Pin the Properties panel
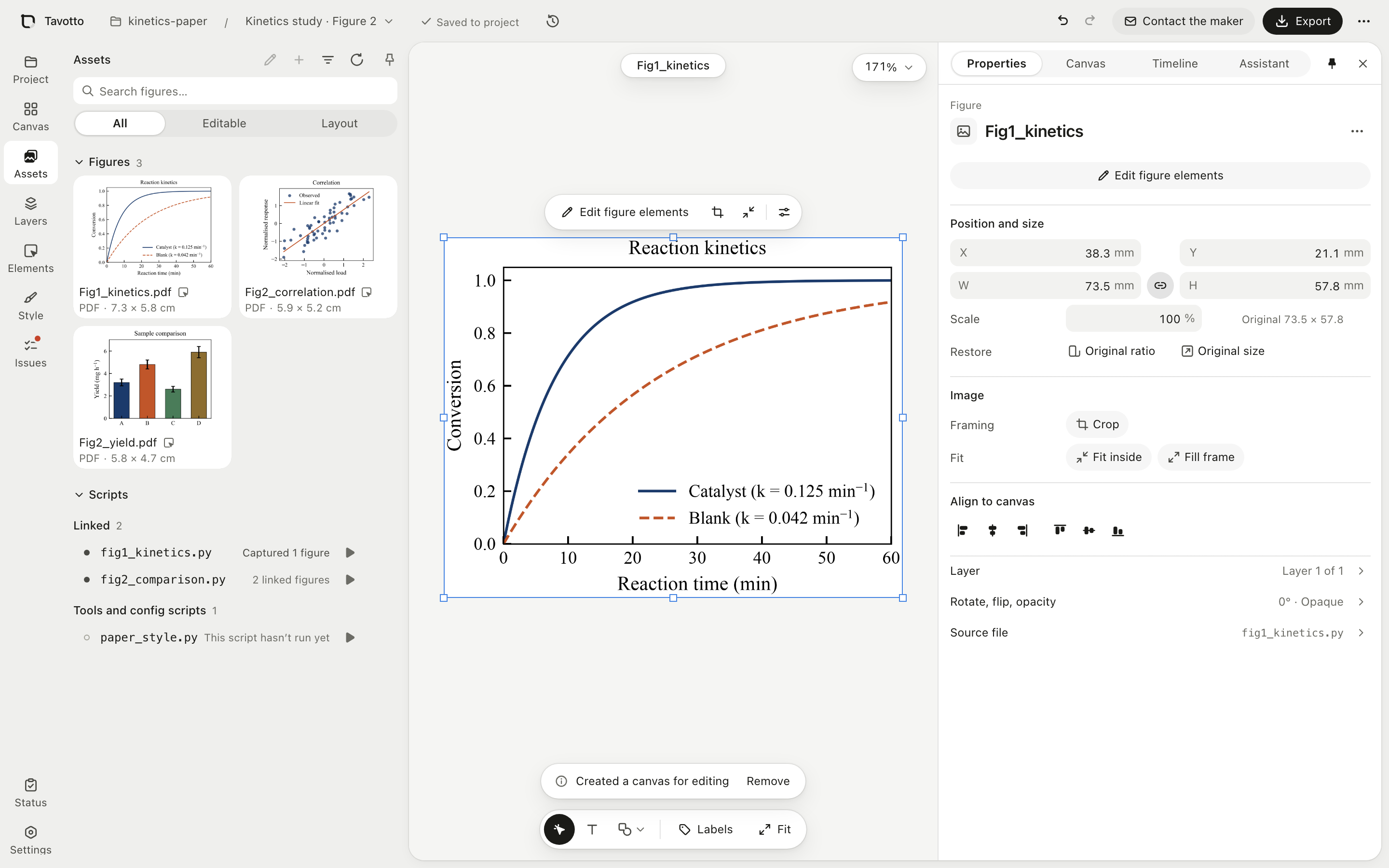Viewport: 1389px width, 868px height. pyautogui.click(x=1332, y=64)
